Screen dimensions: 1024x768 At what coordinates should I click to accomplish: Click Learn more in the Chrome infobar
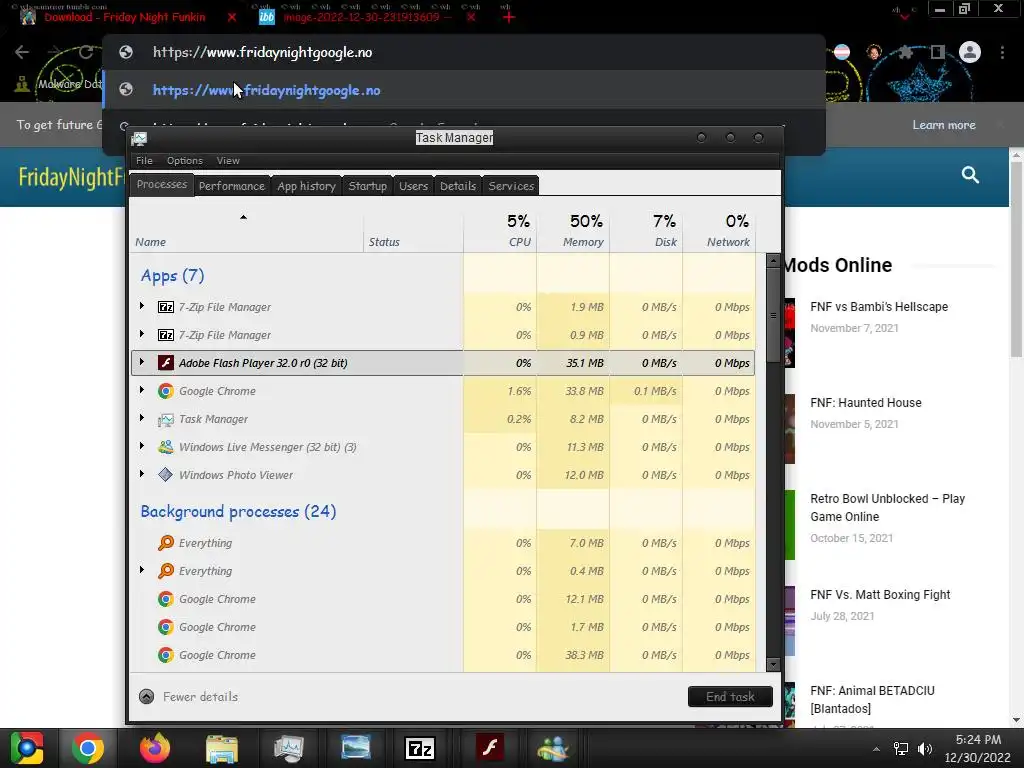point(944,125)
